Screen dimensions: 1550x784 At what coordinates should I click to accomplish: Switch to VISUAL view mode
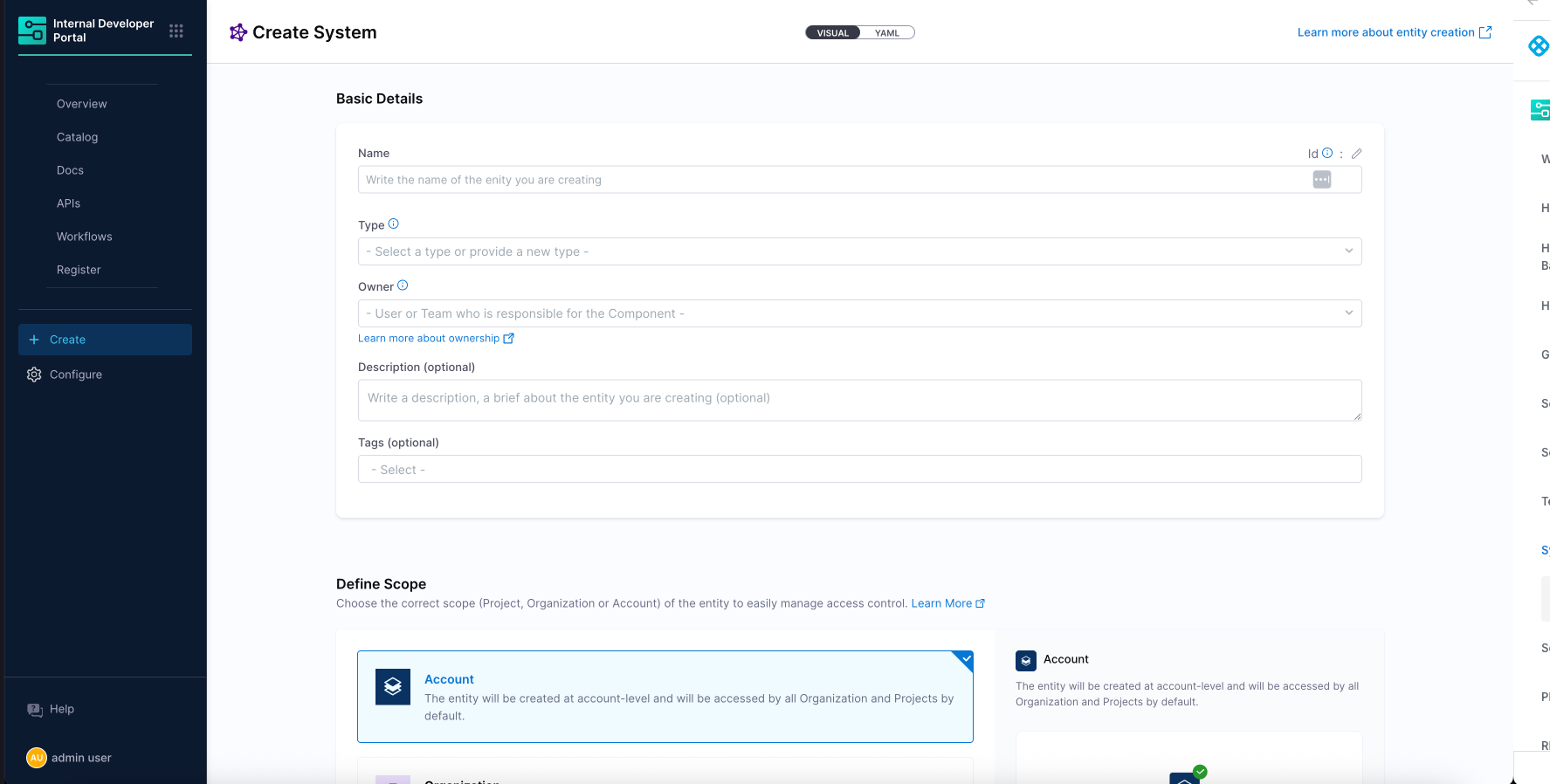(x=832, y=33)
